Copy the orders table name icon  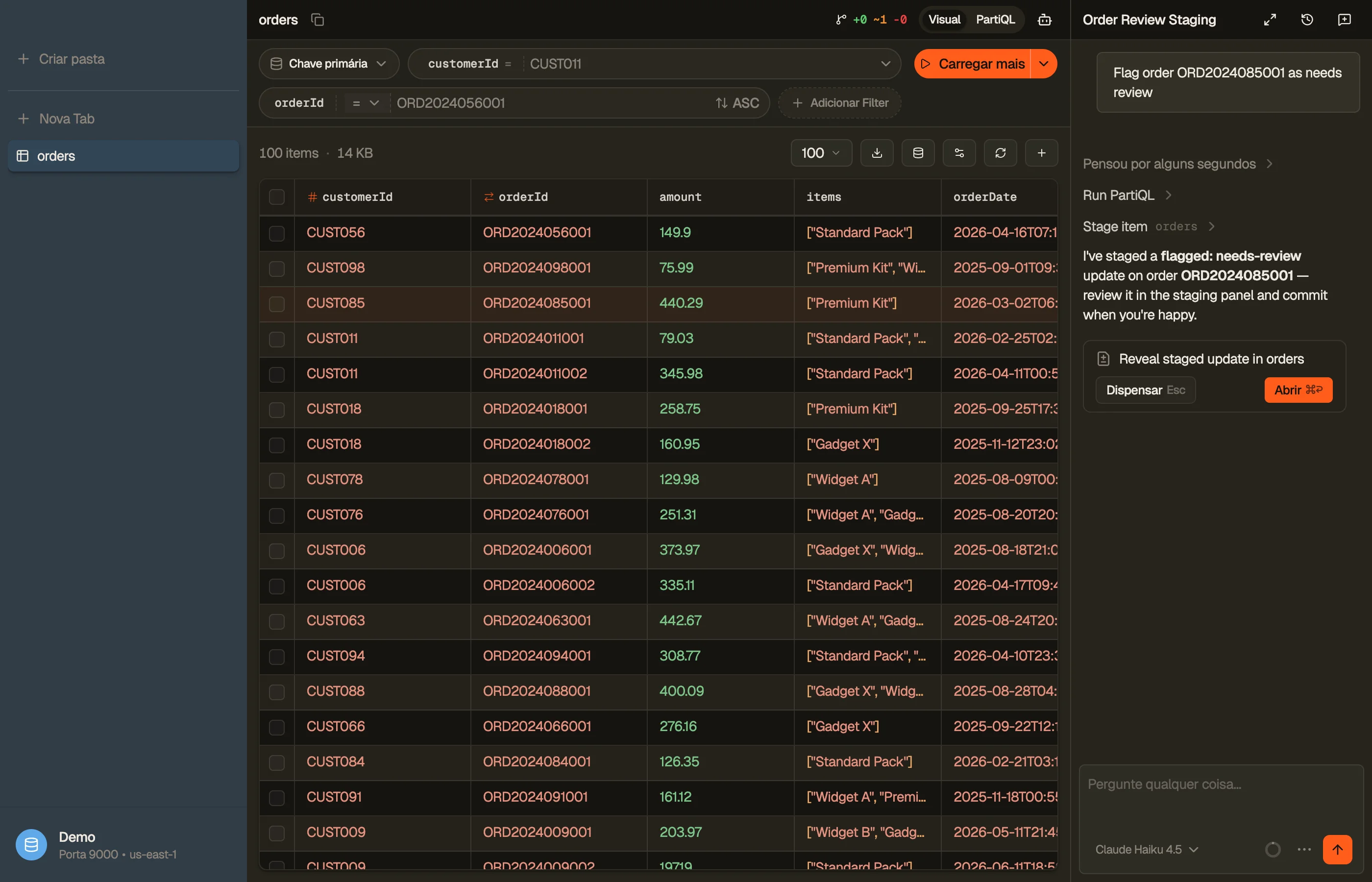tap(317, 20)
